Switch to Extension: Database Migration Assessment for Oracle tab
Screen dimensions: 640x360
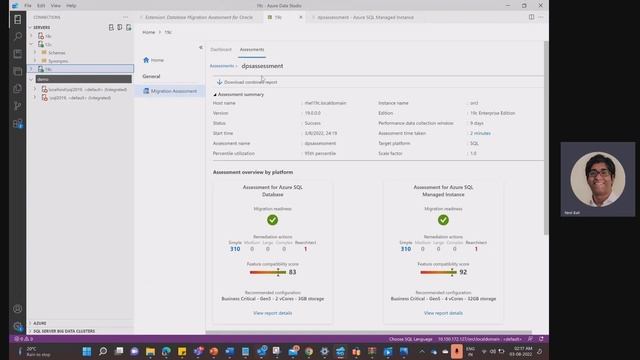point(199,17)
